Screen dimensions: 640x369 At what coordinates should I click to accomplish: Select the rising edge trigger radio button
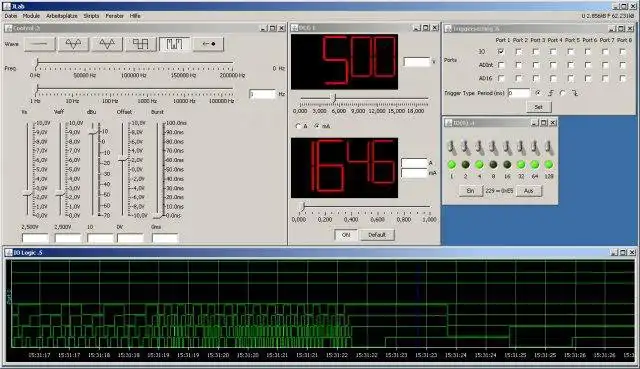pyautogui.click(x=538, y=93)
